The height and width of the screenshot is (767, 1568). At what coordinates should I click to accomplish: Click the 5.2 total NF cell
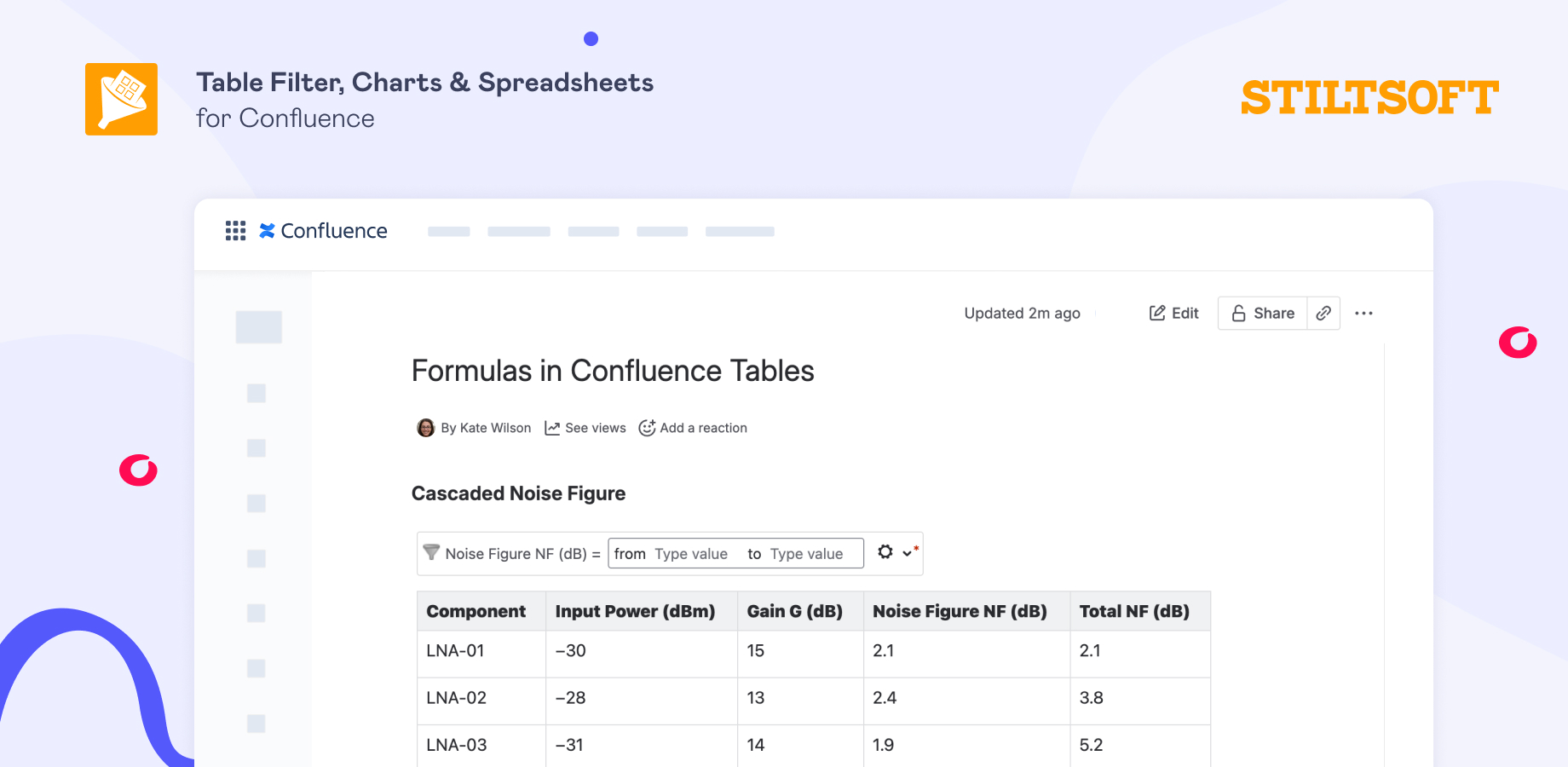coord(1140,745)
